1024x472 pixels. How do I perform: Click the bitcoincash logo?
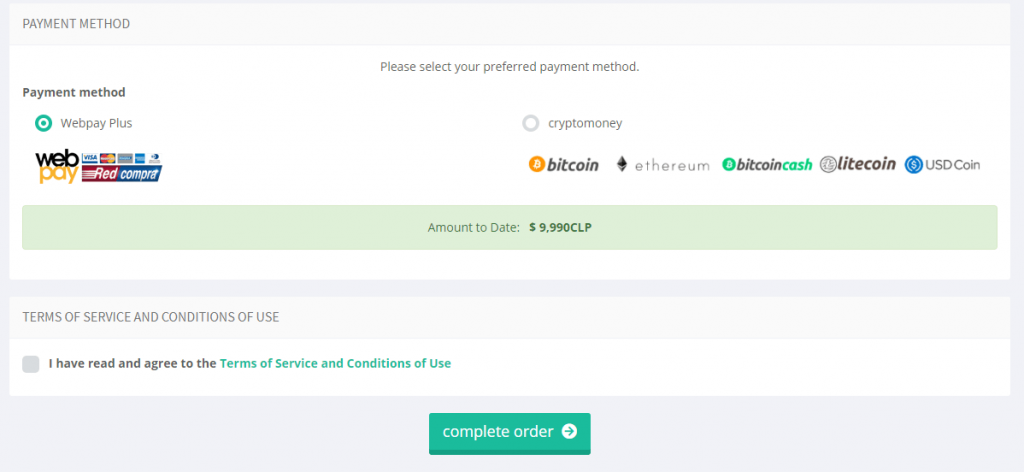click(767, 165)
